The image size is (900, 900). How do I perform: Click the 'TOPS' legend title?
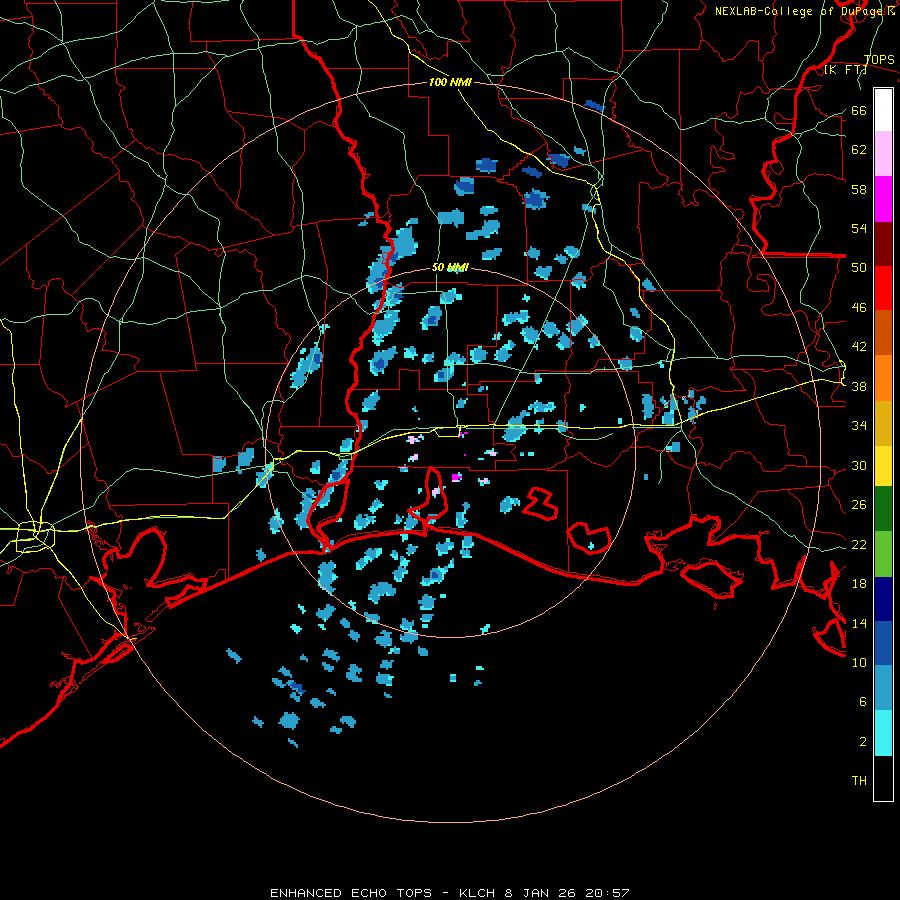coord(879,60)
